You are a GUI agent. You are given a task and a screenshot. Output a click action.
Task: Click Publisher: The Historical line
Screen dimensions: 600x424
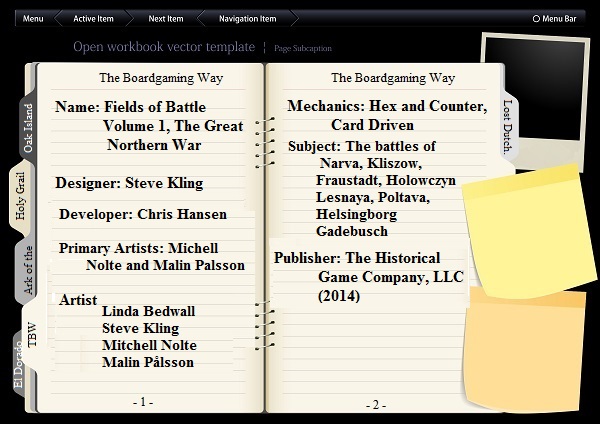(x=357, y=258)
